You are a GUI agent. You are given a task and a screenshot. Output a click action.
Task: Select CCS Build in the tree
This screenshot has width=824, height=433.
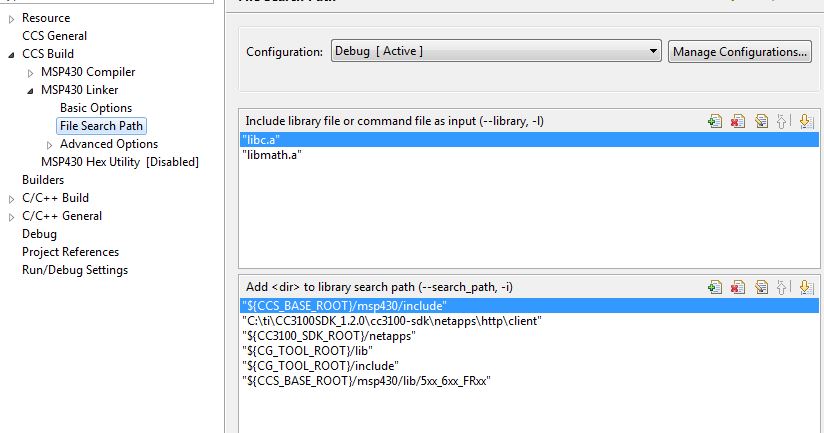[x=48, y=54]
